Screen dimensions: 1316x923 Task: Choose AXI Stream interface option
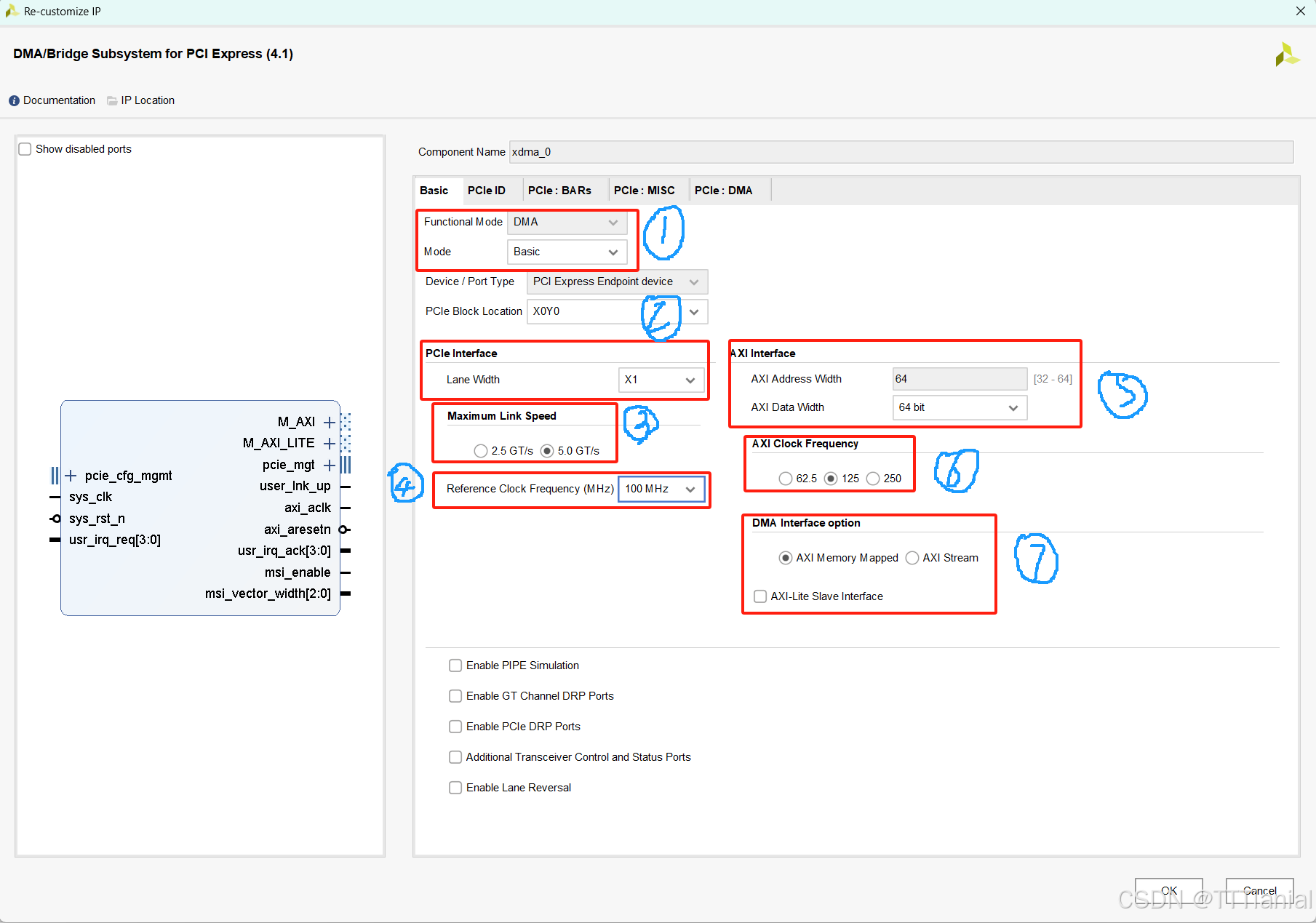click(912, 558)
